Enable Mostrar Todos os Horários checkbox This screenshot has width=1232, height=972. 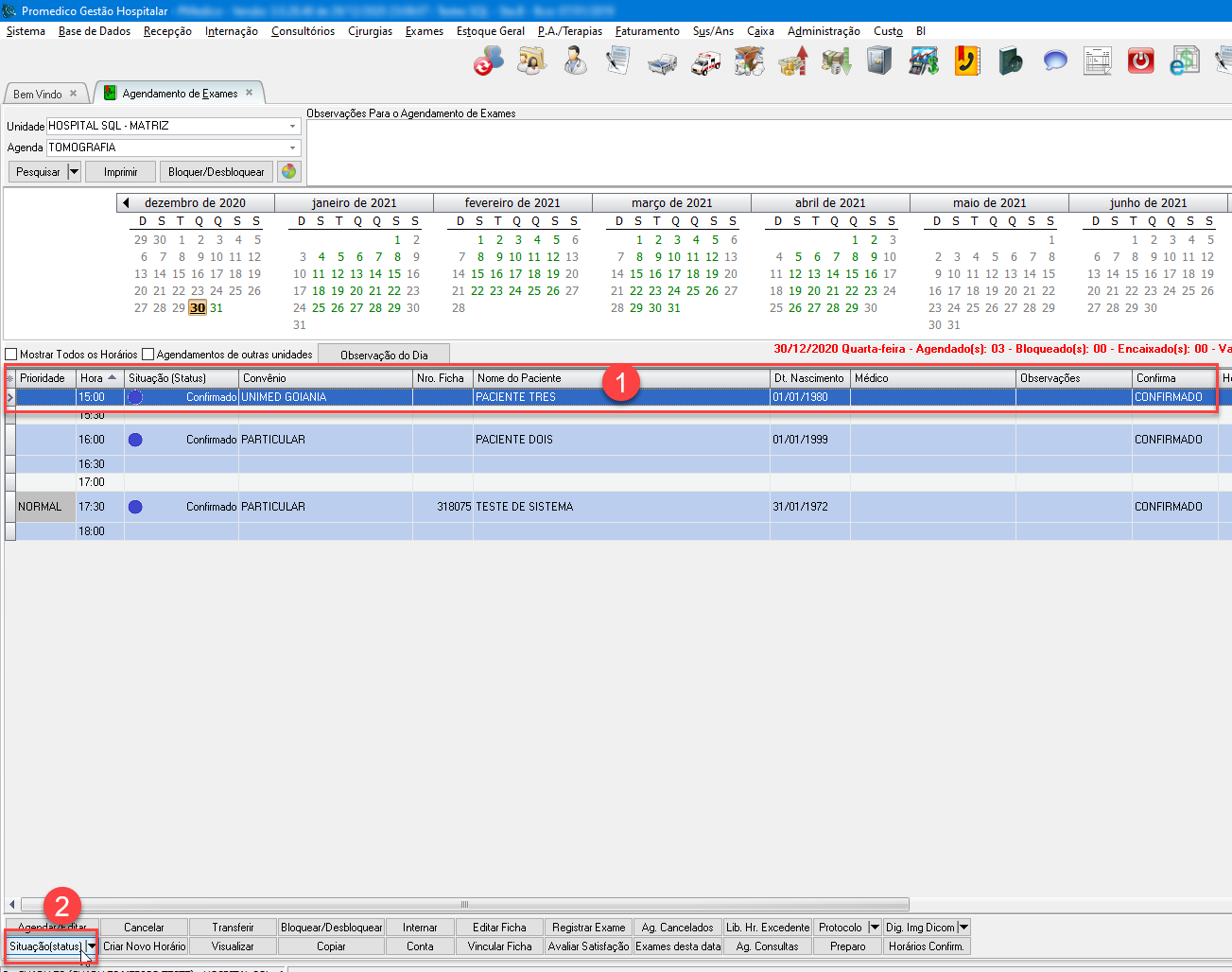coord(12,355)
